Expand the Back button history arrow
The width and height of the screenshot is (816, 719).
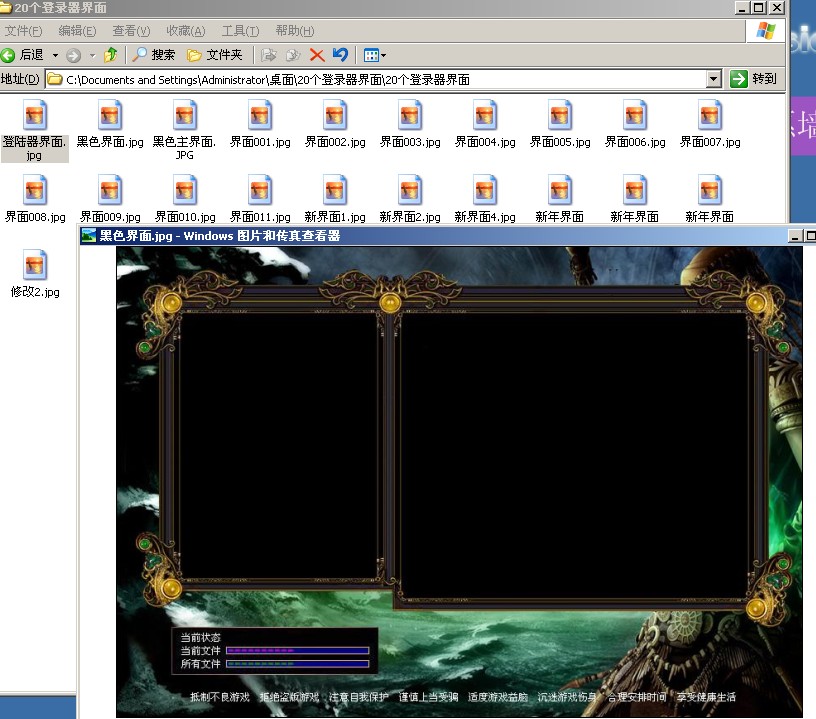pyautogui.click(x=55, y=55)
